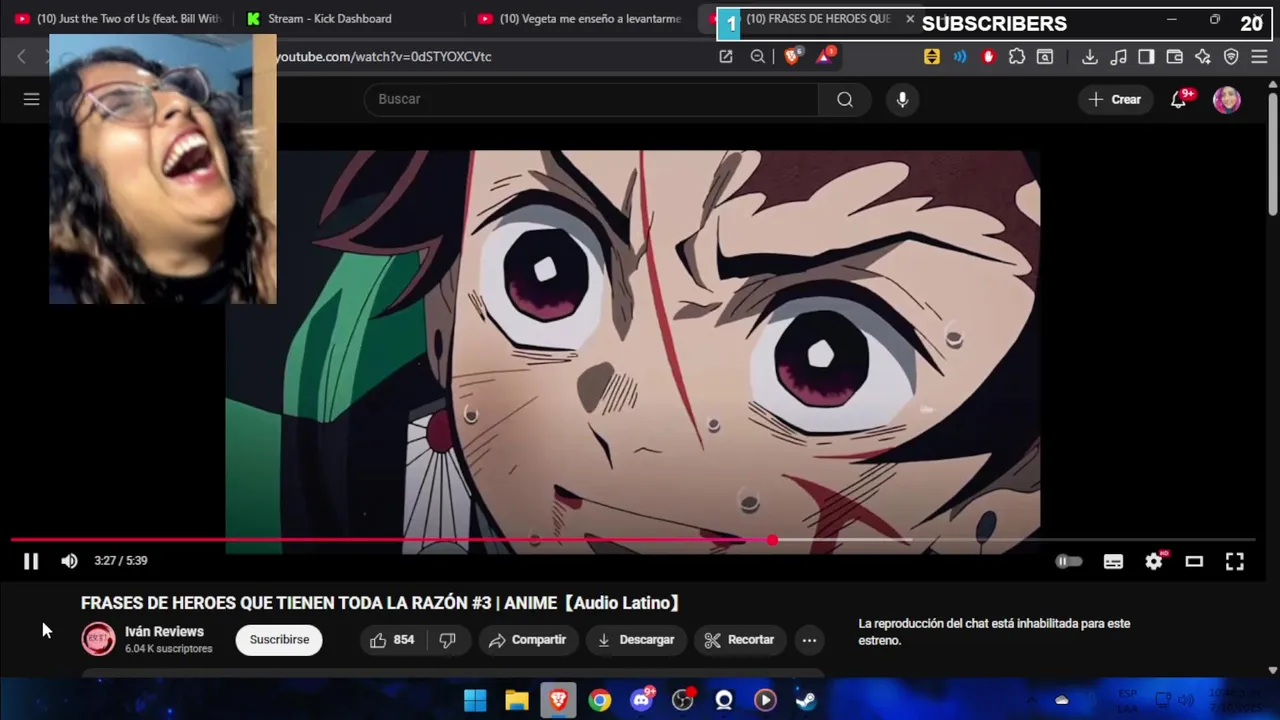Switch to Just the Two of Us tab
1280x720 pixels.
(118, 19)
